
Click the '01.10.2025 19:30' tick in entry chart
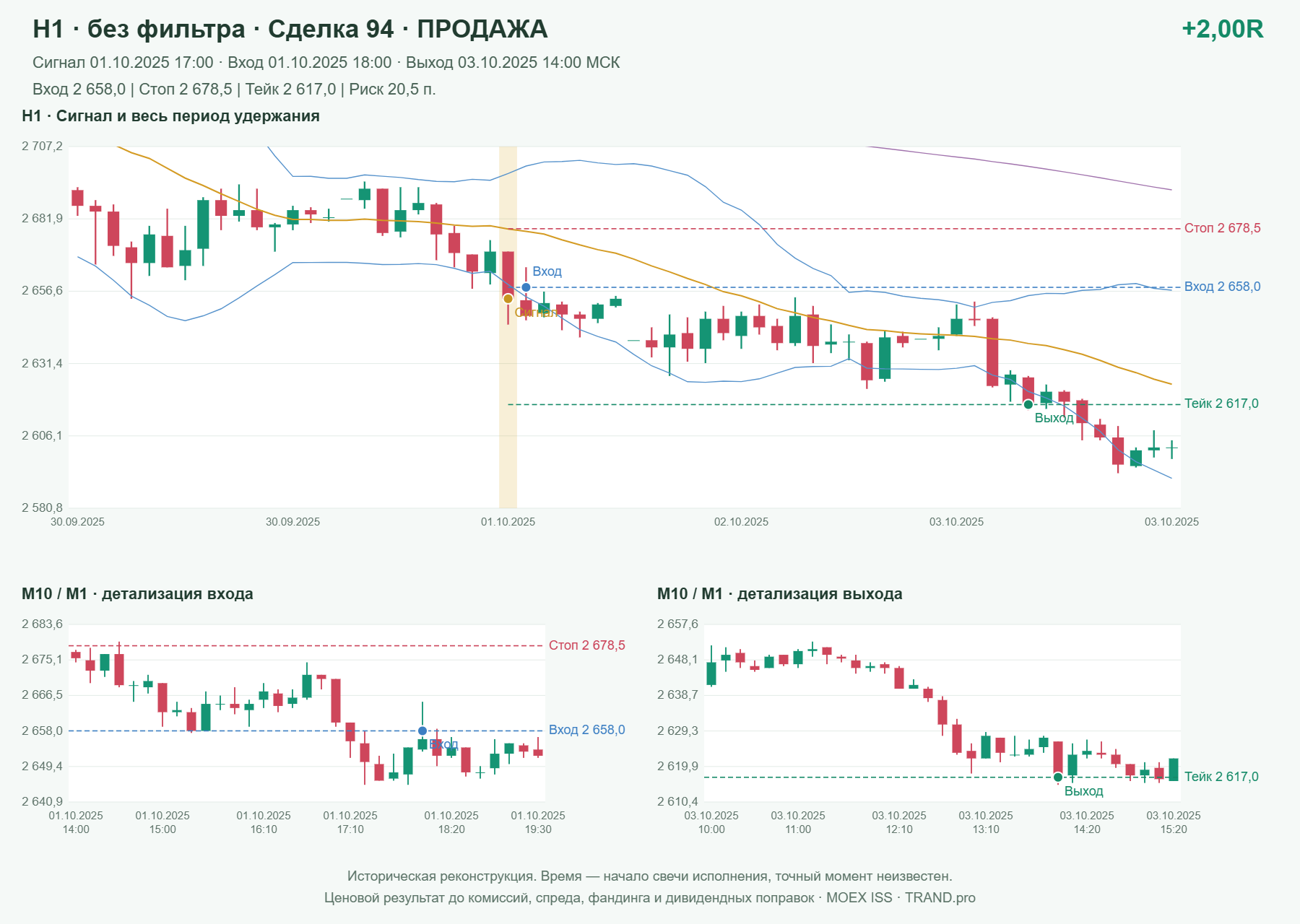538,822
